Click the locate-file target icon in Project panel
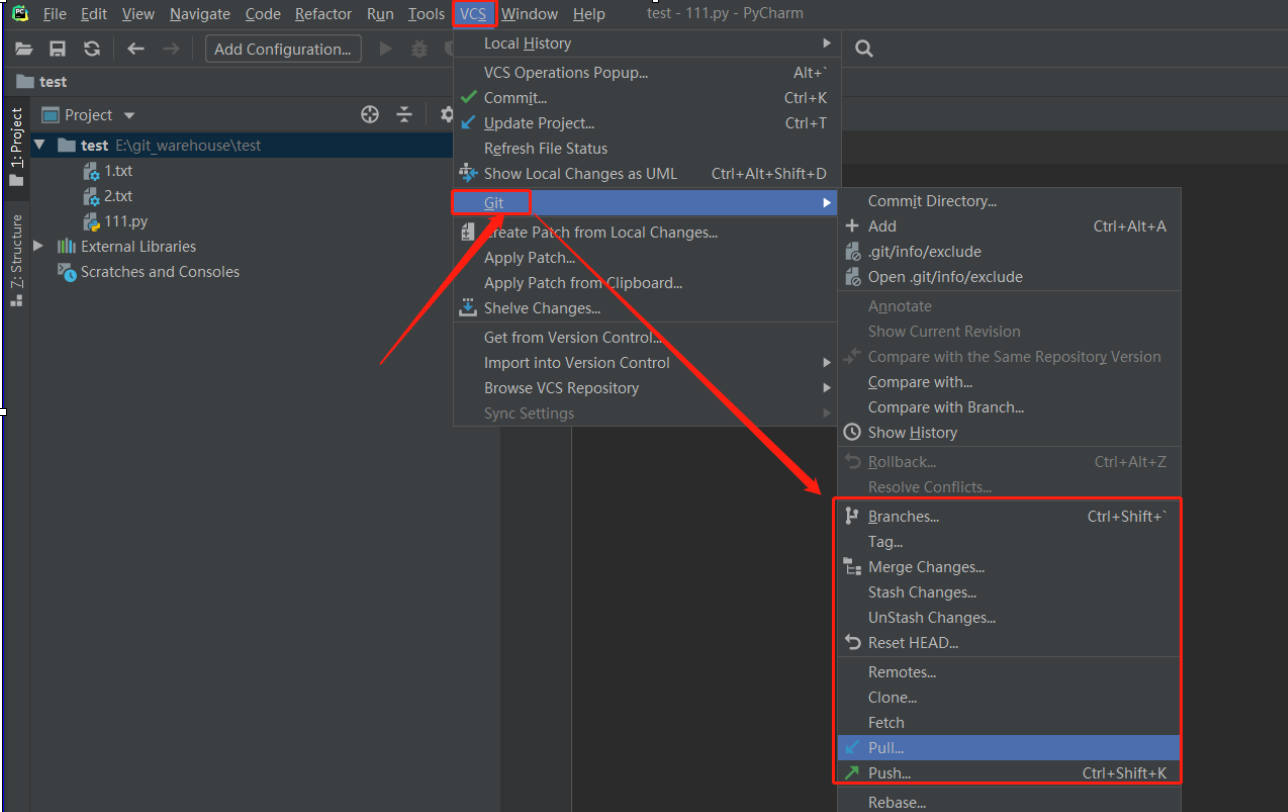The image size is (1288, 812). [370, 115]
